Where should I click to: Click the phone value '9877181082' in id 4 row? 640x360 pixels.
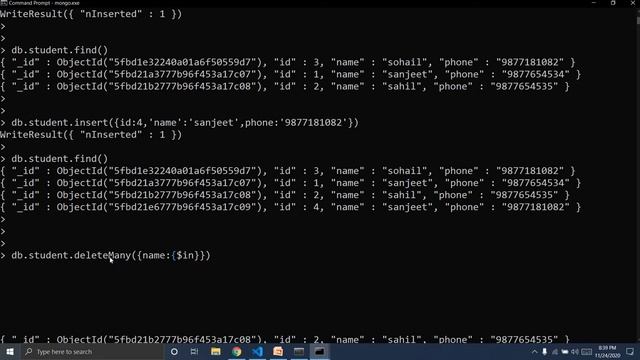point(535,207)
